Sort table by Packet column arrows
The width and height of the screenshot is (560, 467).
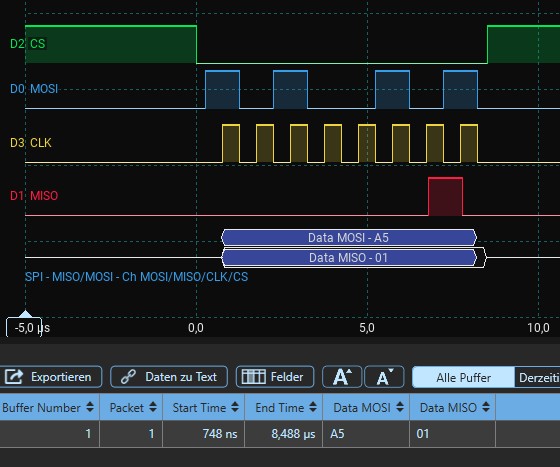[x=153, y=407]
